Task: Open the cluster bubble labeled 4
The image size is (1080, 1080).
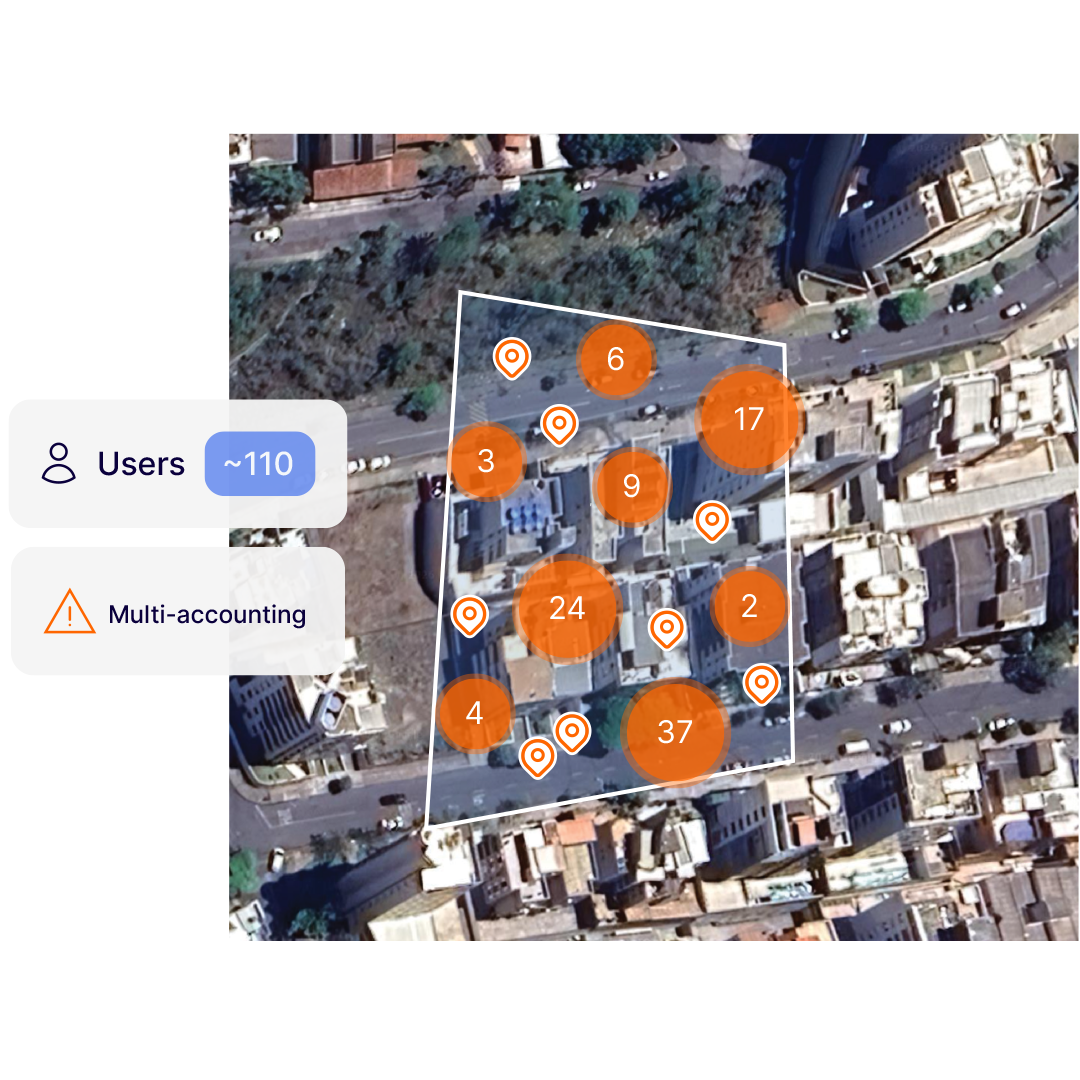Action: 475,713
